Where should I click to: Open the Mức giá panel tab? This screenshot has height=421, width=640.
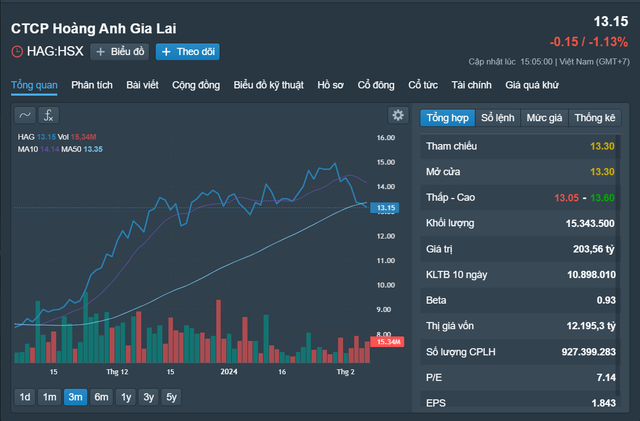(545, 118)
